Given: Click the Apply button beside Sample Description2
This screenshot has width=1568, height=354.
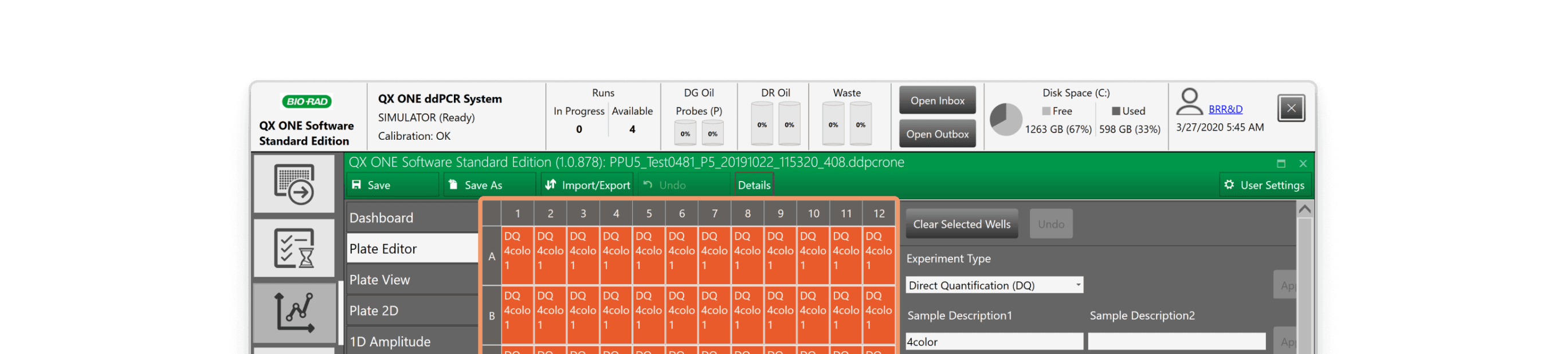Looking at the screenshot, I should pos(1284,342).
